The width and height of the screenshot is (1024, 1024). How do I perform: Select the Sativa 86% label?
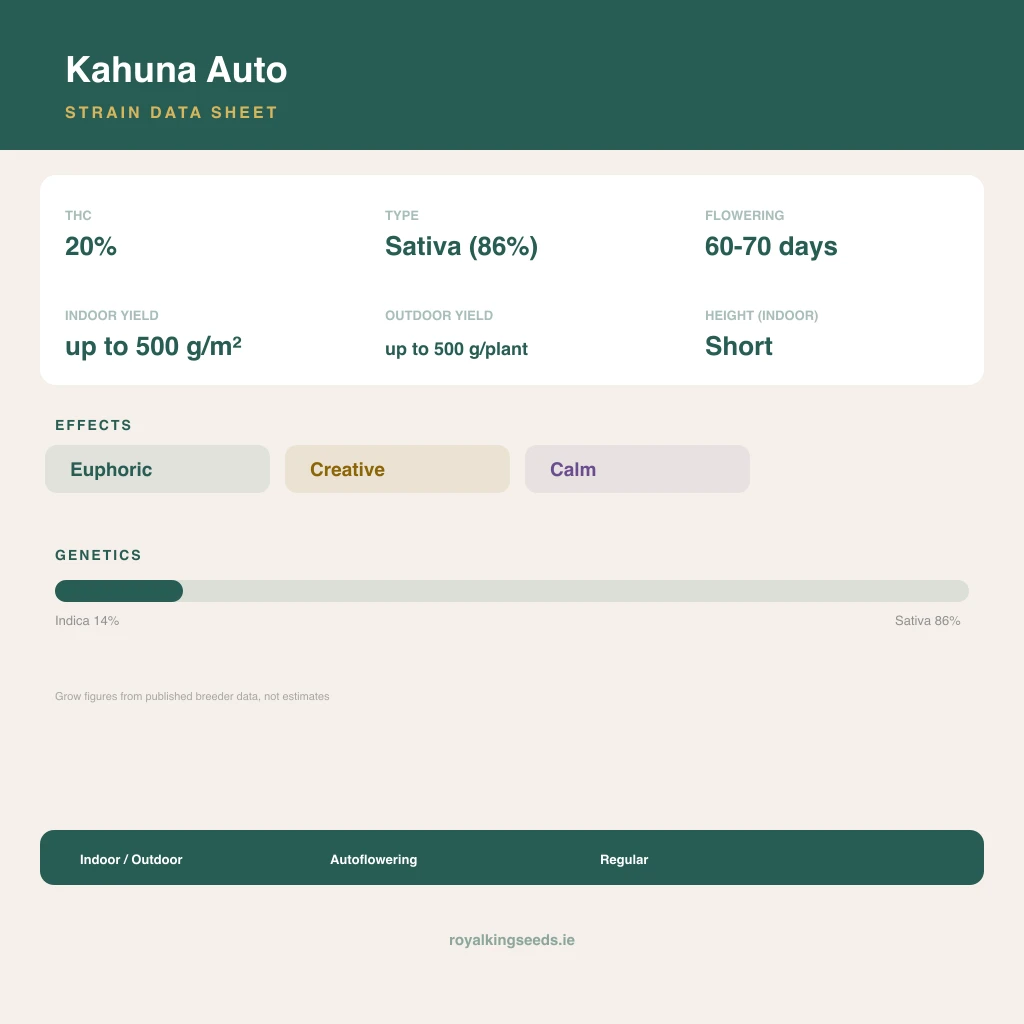coord(927,620)
